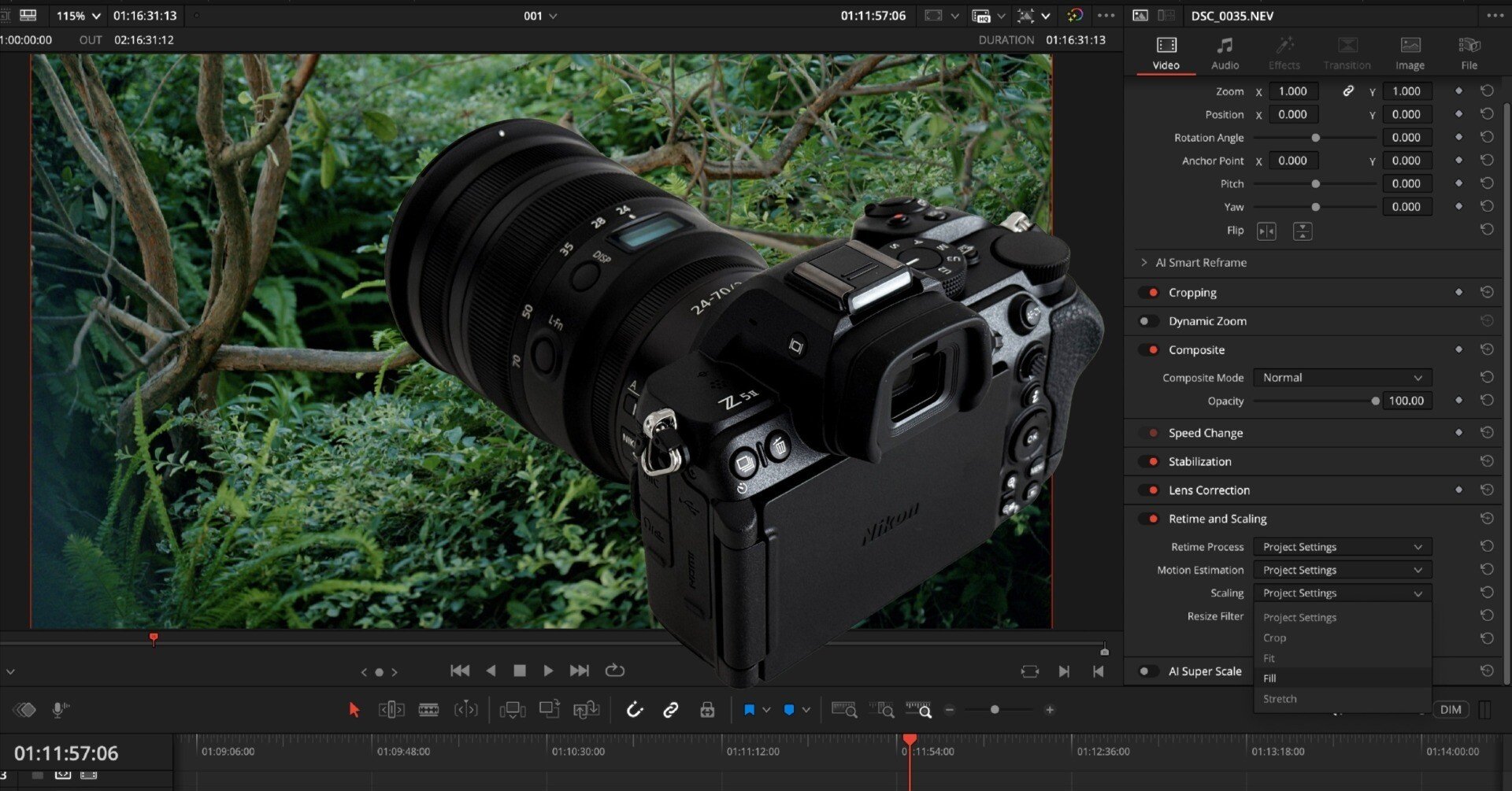Expand the AI Smart Reframe section

1144,263
